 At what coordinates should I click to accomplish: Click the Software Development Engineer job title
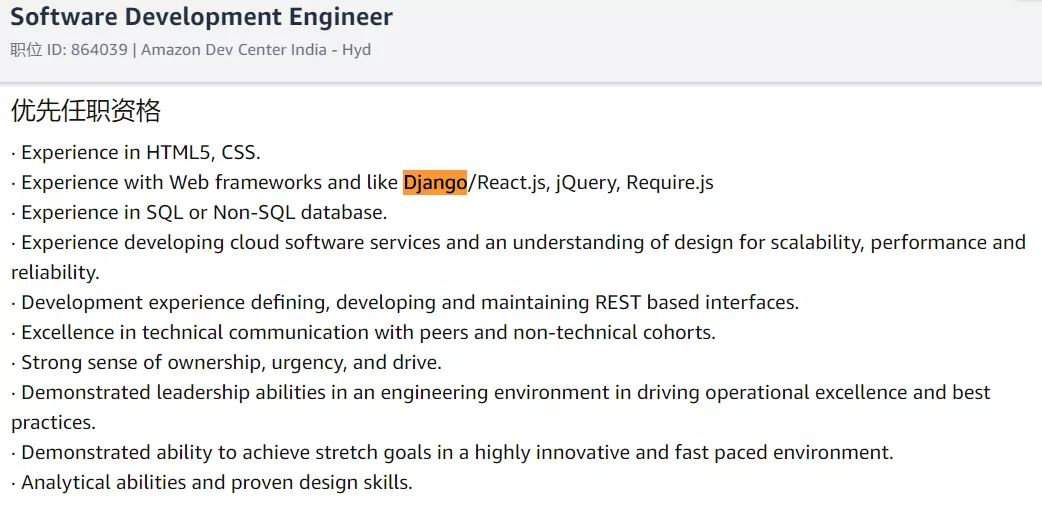click(201, 17)
